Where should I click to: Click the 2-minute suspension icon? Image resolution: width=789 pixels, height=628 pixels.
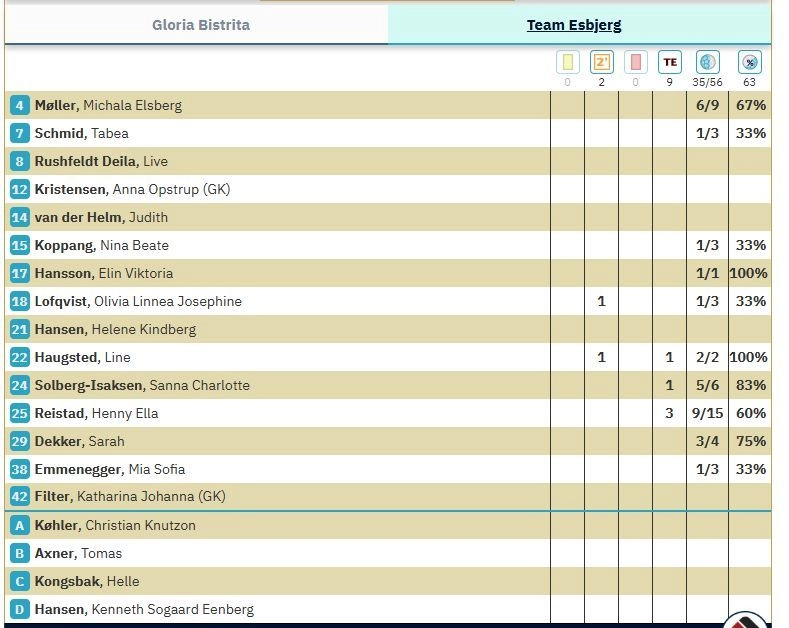pyautogui.click(x=601, y=62)
